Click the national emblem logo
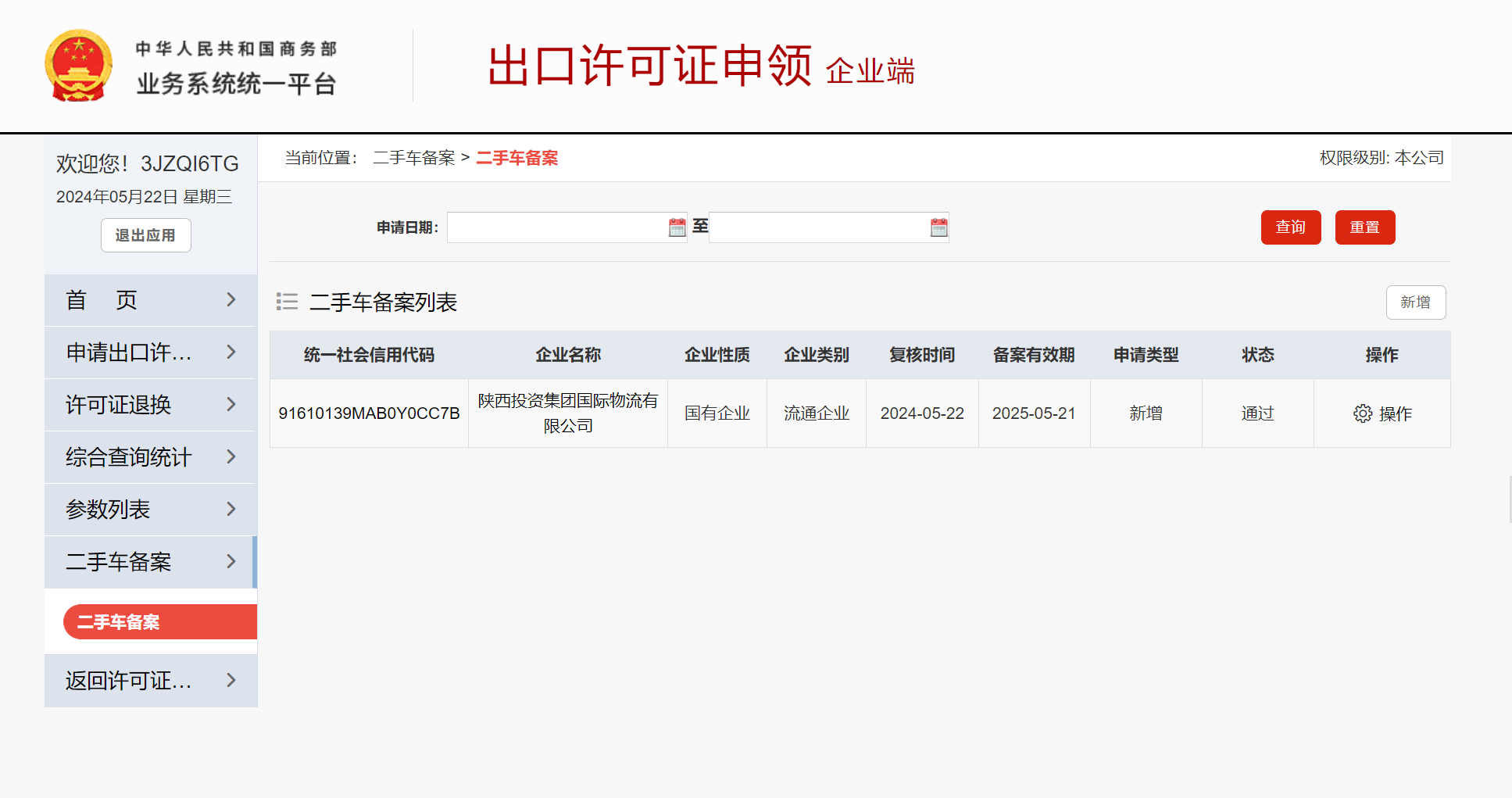The width and height of the screenshot is (1512, 798). point(78,66)
